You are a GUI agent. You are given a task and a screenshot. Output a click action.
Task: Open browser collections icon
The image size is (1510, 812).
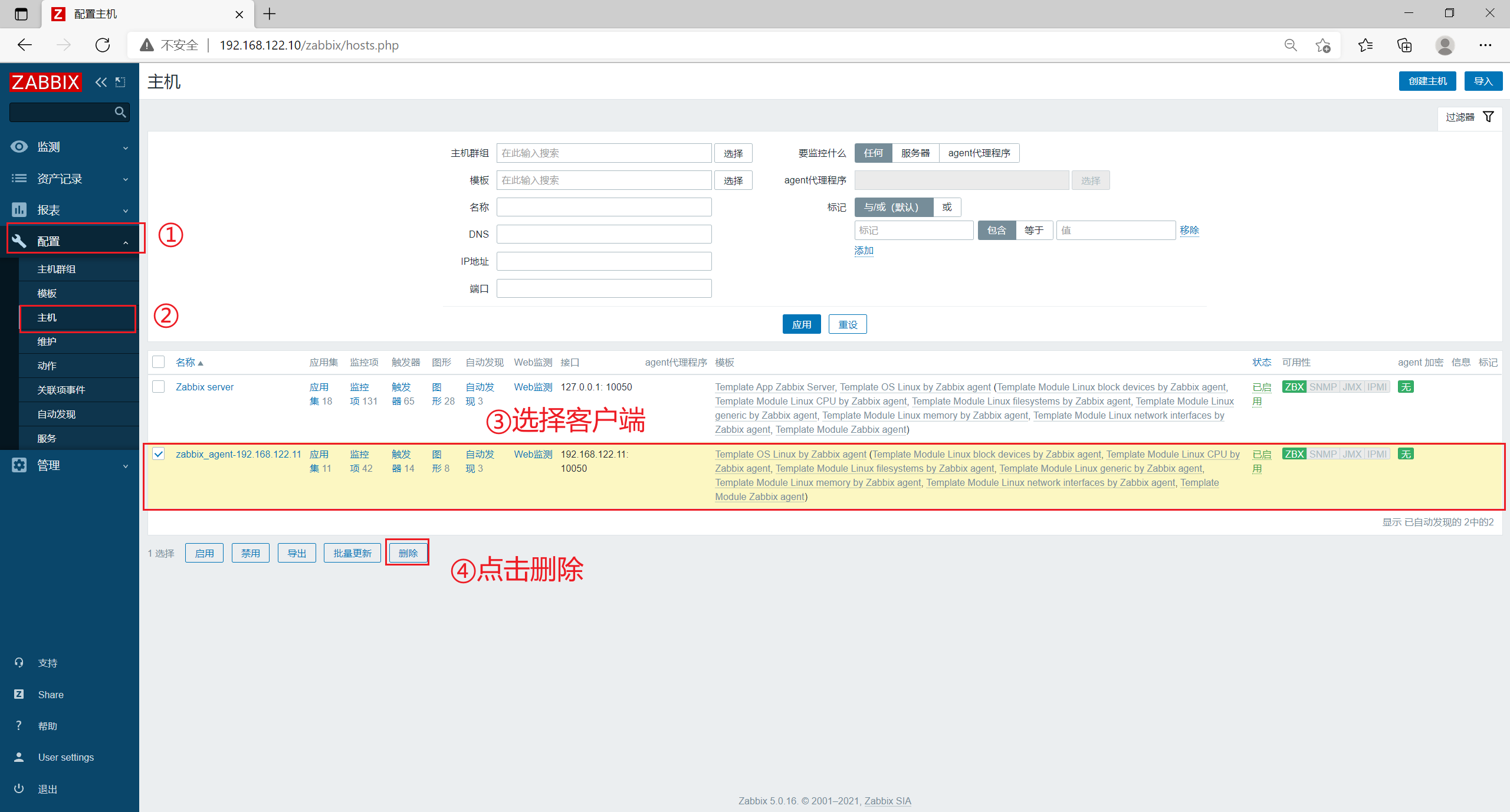coord(1405,45)
